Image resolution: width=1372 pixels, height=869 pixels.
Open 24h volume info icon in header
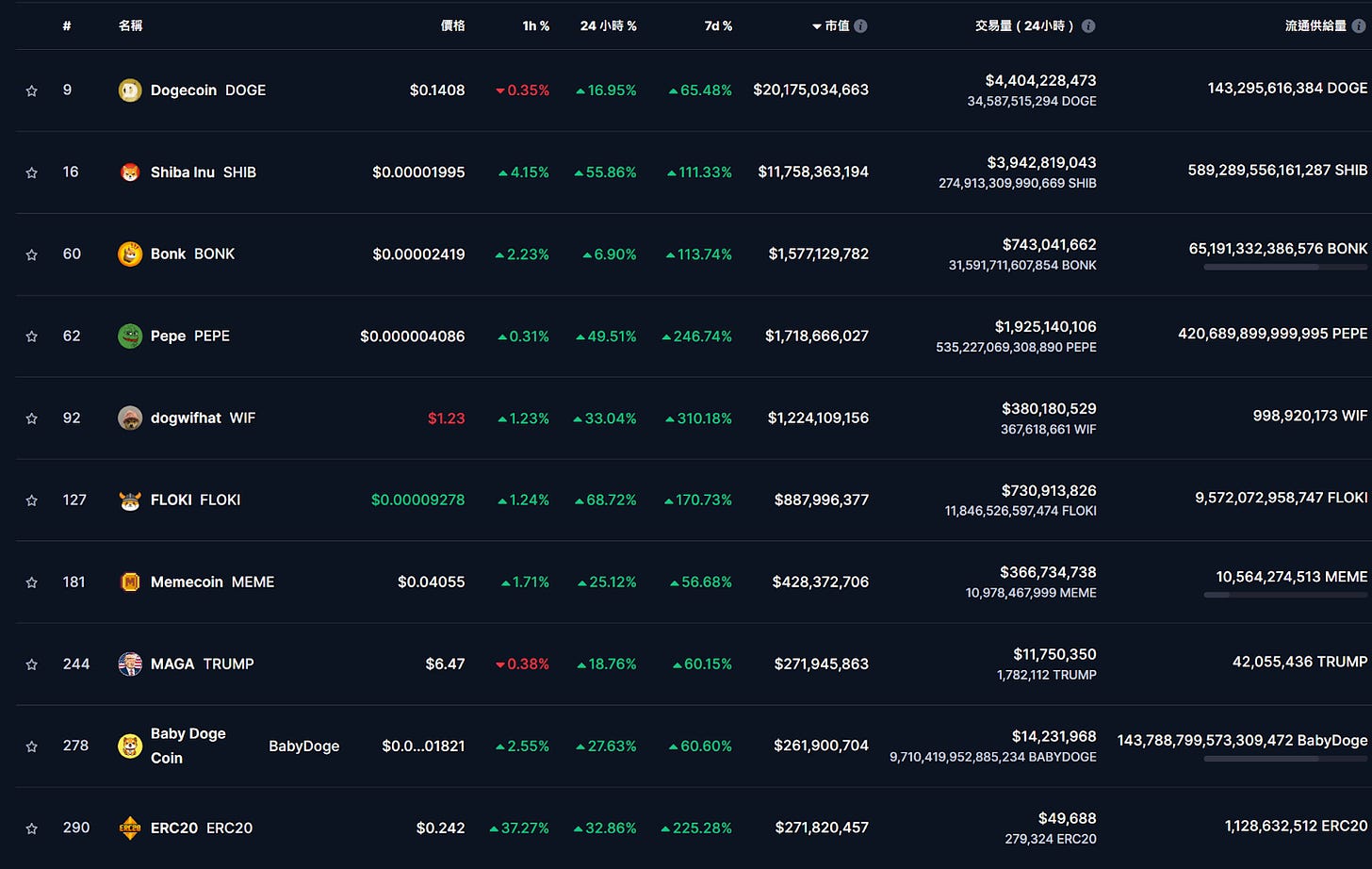point(1088,26)
